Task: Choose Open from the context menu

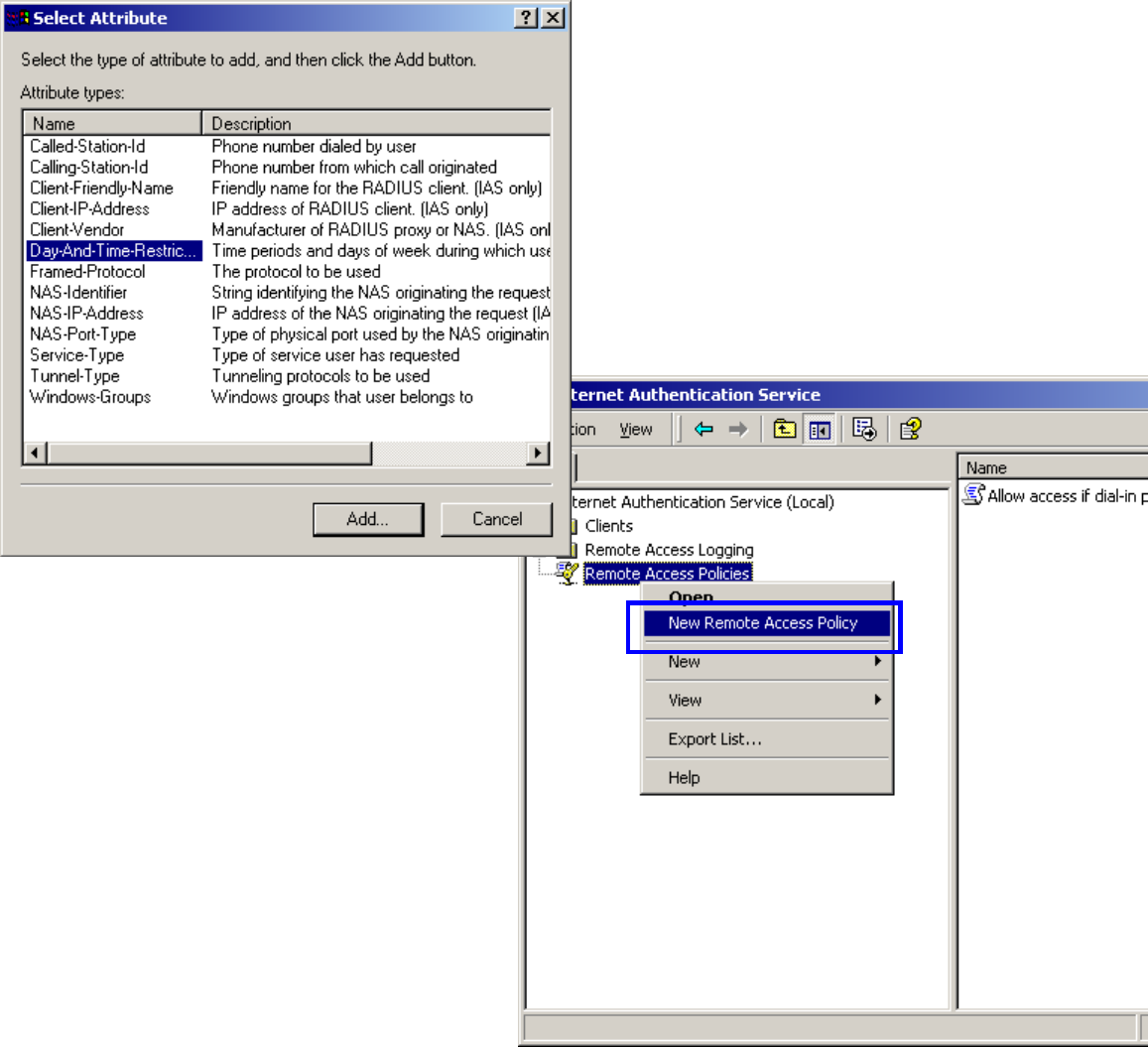Action: 767,595
